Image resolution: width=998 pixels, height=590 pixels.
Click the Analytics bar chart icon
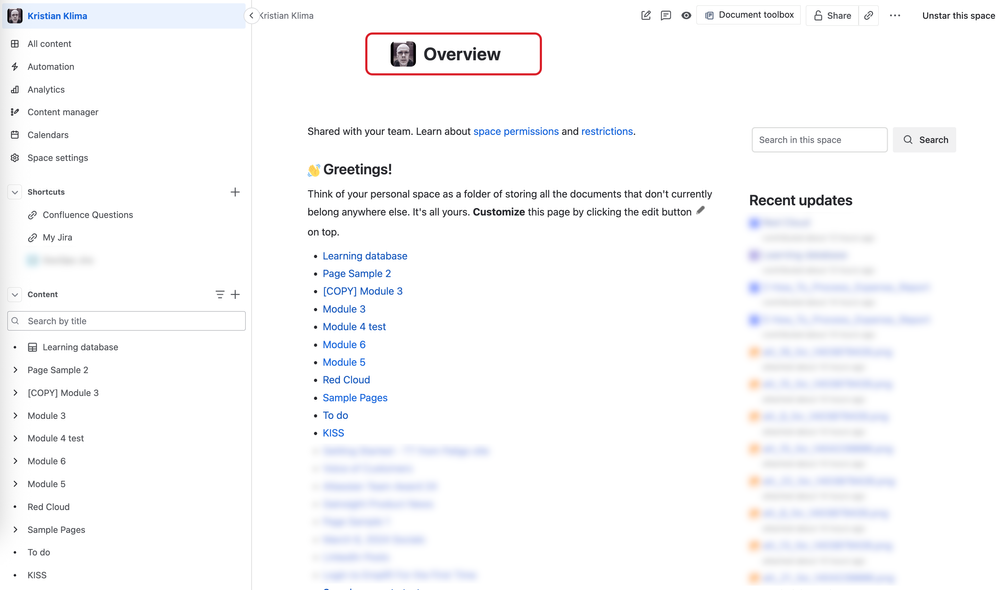tap(15, 90)
